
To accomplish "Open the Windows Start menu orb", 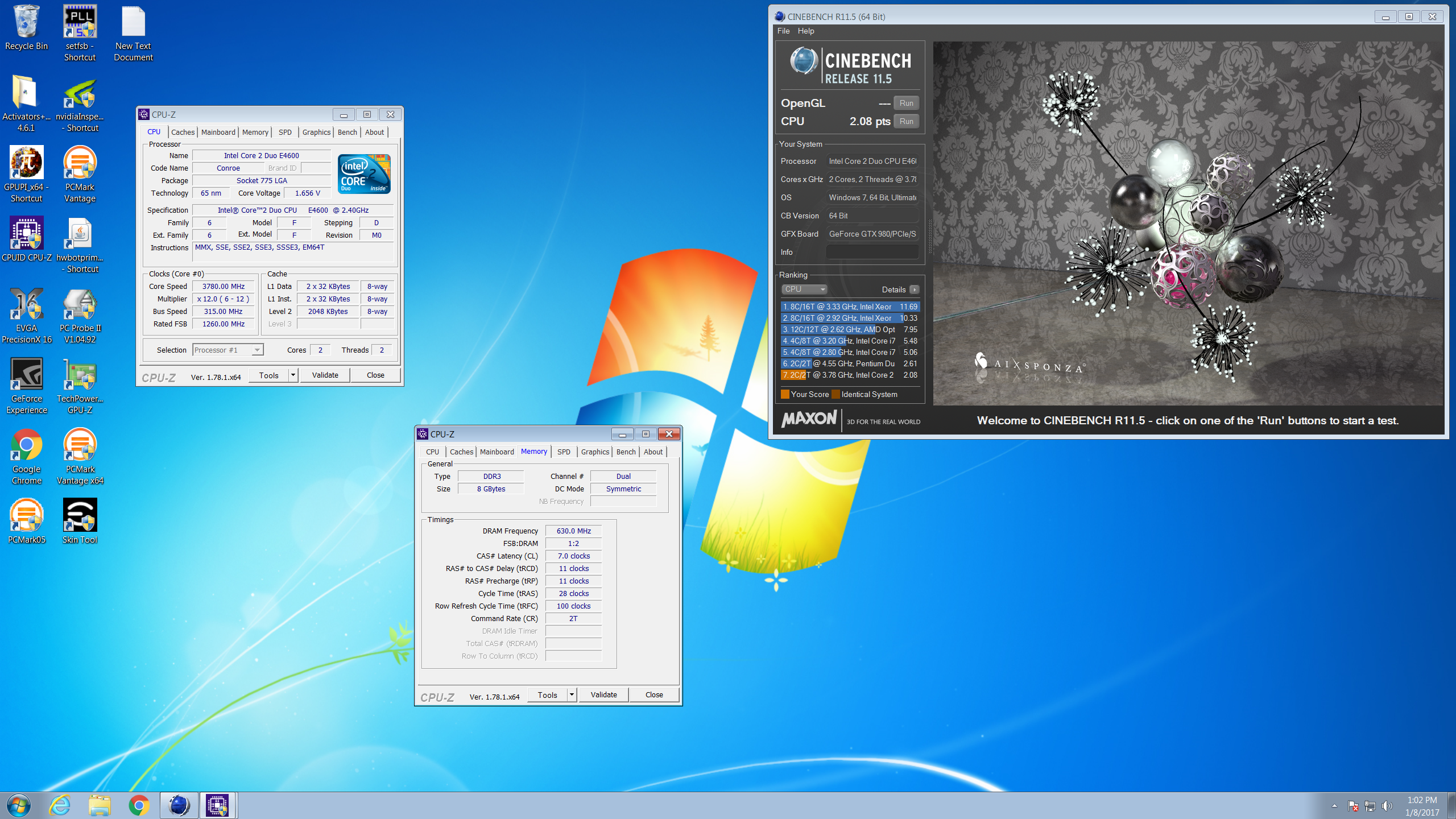I will [19, 805].
